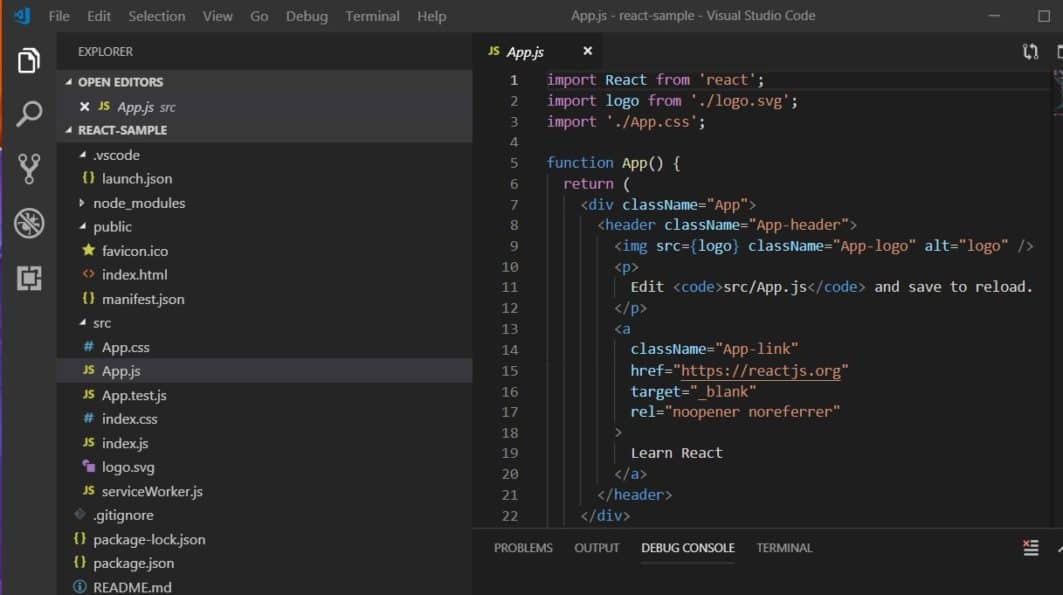Open the Search view icon
The image size is (1063, 595).
(x=29, y=113)
